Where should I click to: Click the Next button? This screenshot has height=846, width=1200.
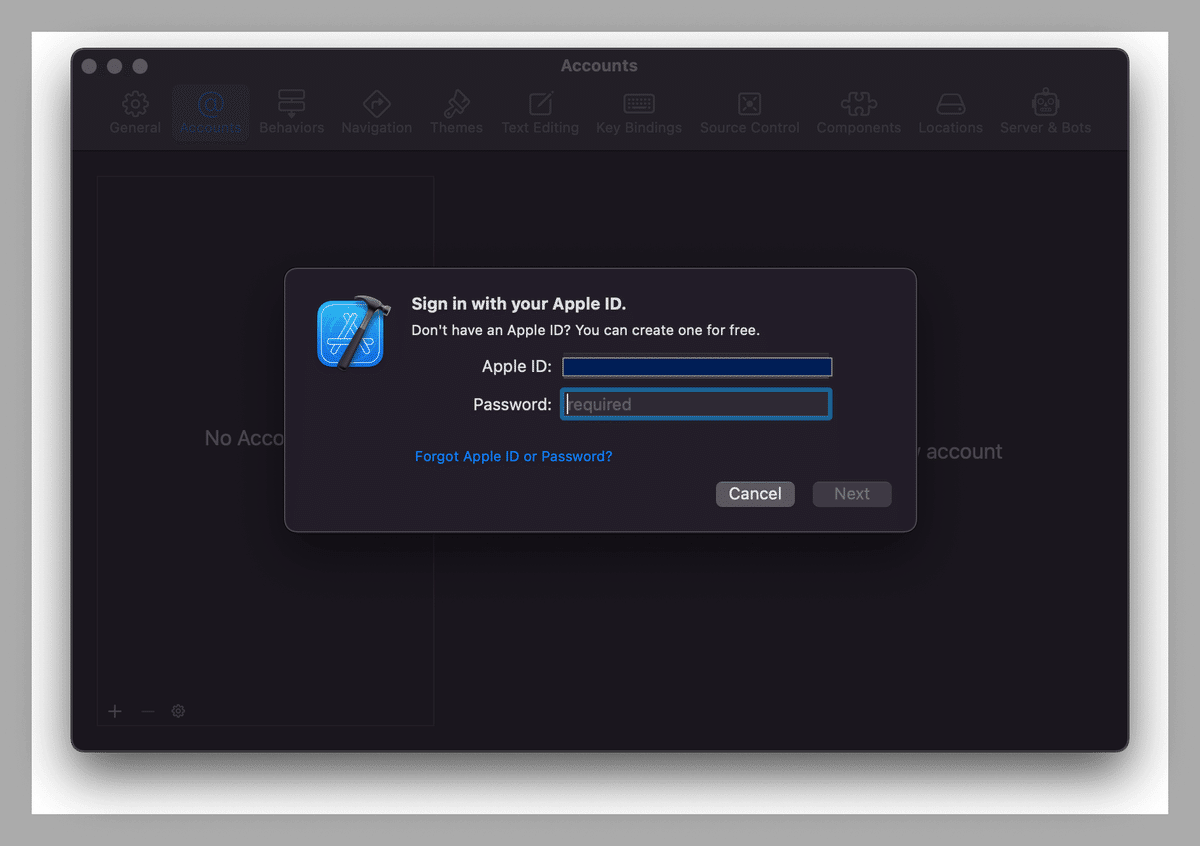click(x=852, y=494)
